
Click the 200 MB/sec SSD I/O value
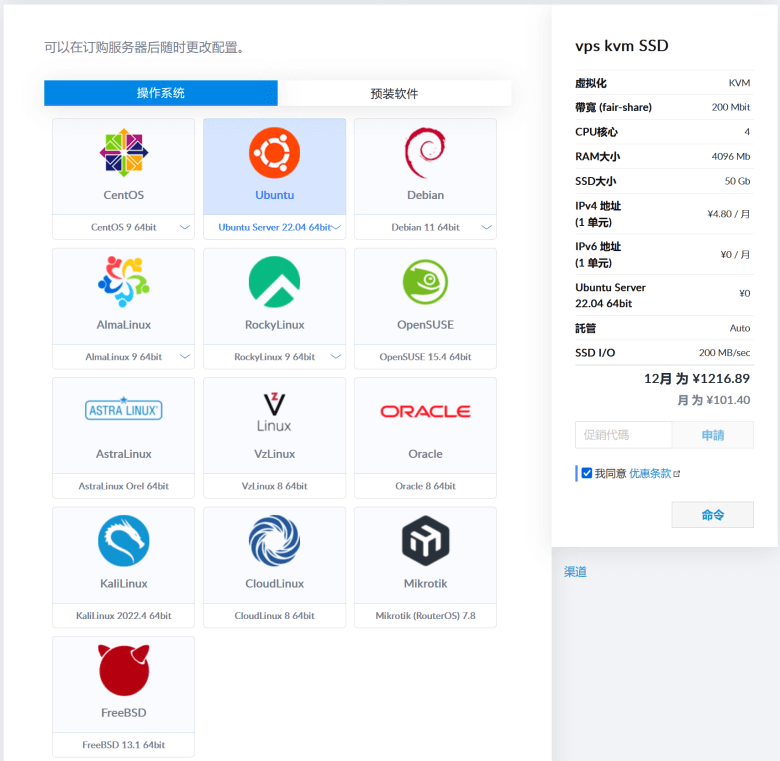click(724, 353)
